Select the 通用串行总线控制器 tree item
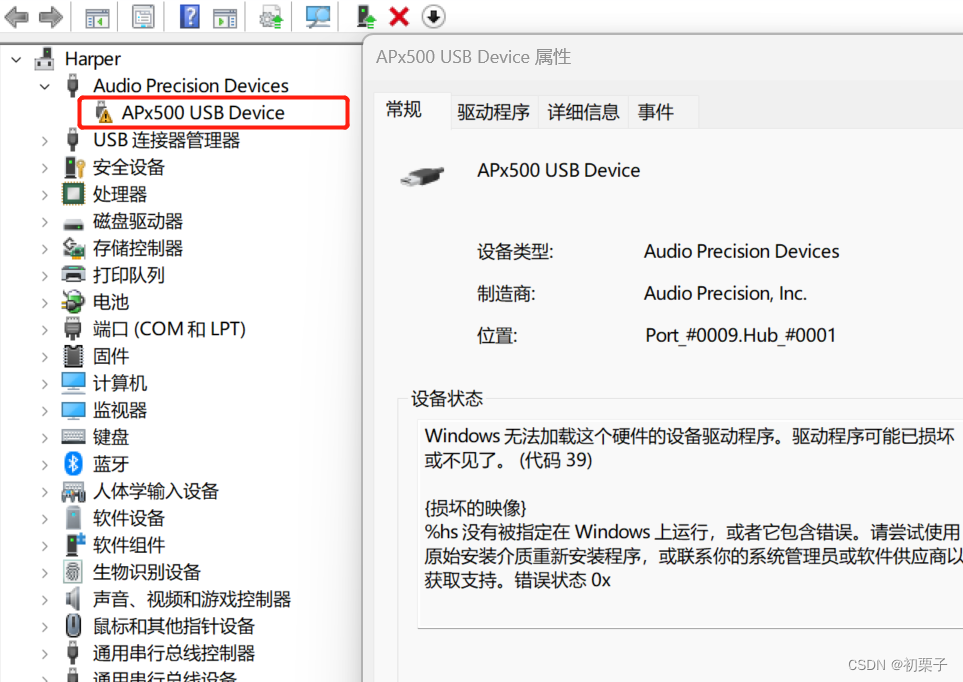The width and height of the screenshot is (963, 682). 174,653
